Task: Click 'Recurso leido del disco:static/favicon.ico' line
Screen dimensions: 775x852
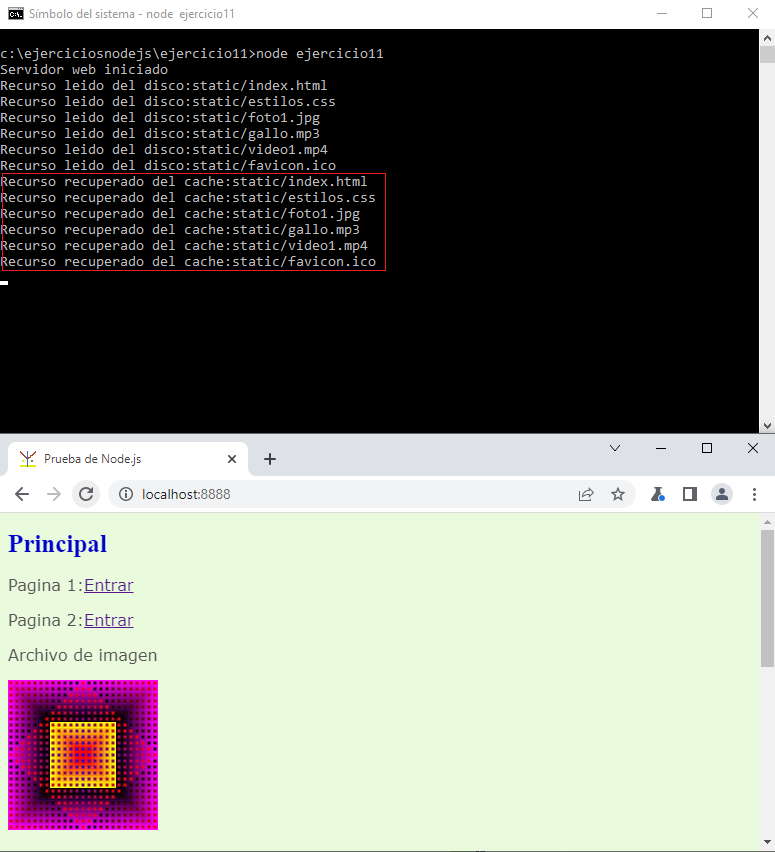Action: (x=168, y=165)
